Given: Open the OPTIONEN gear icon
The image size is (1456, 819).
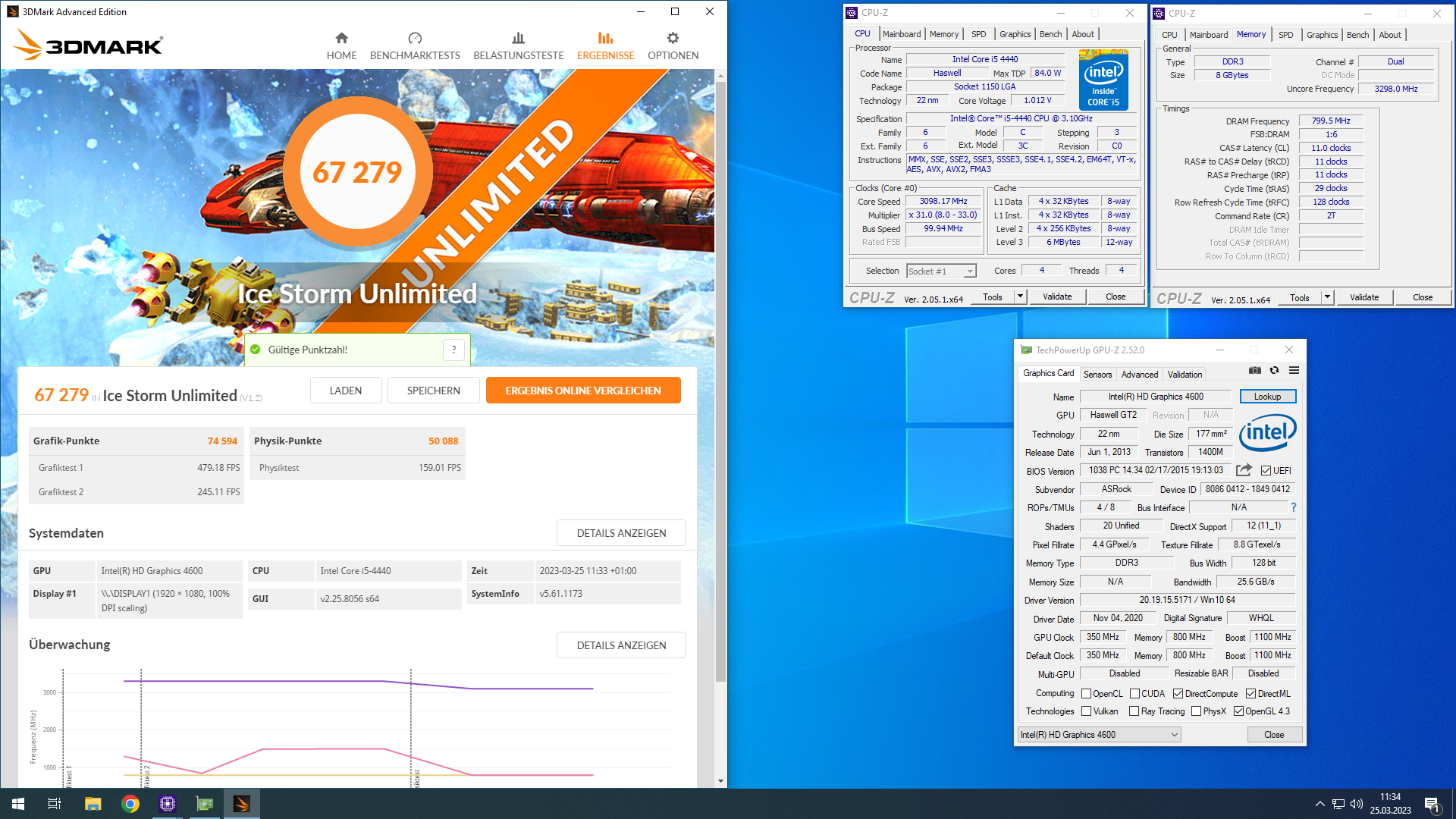Looking at the screenshot, I should pos(673,38).
